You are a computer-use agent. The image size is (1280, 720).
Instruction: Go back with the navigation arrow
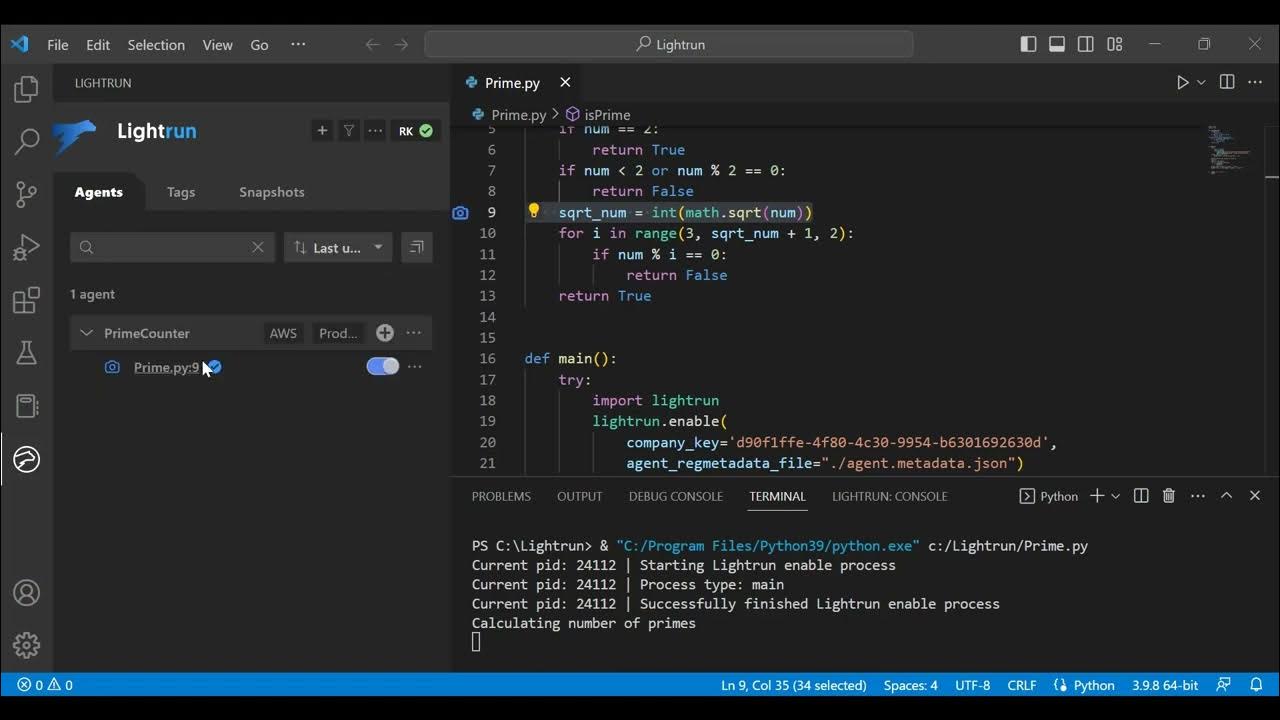(x=372, y=45)
